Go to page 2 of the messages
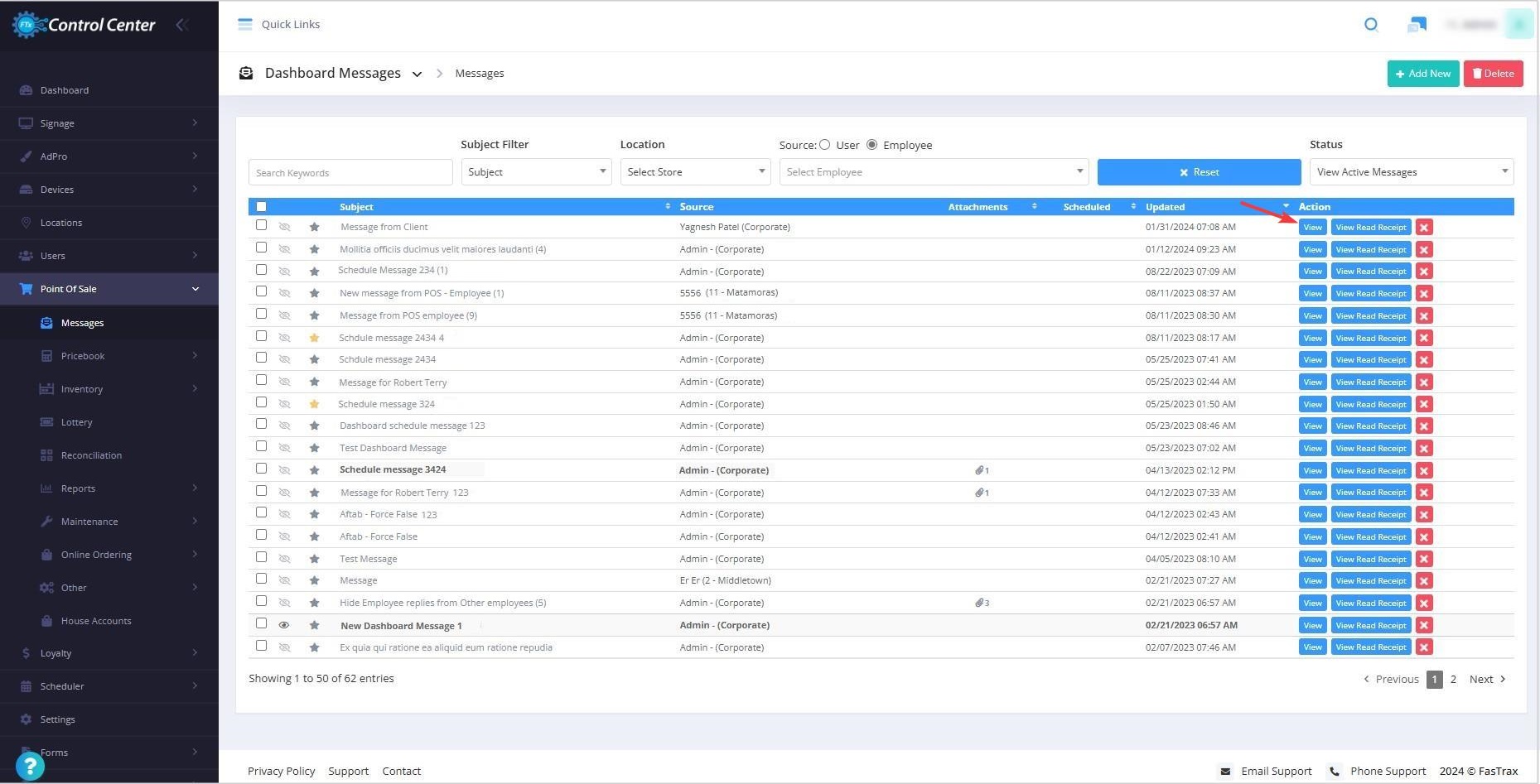 pos(1453,679)
